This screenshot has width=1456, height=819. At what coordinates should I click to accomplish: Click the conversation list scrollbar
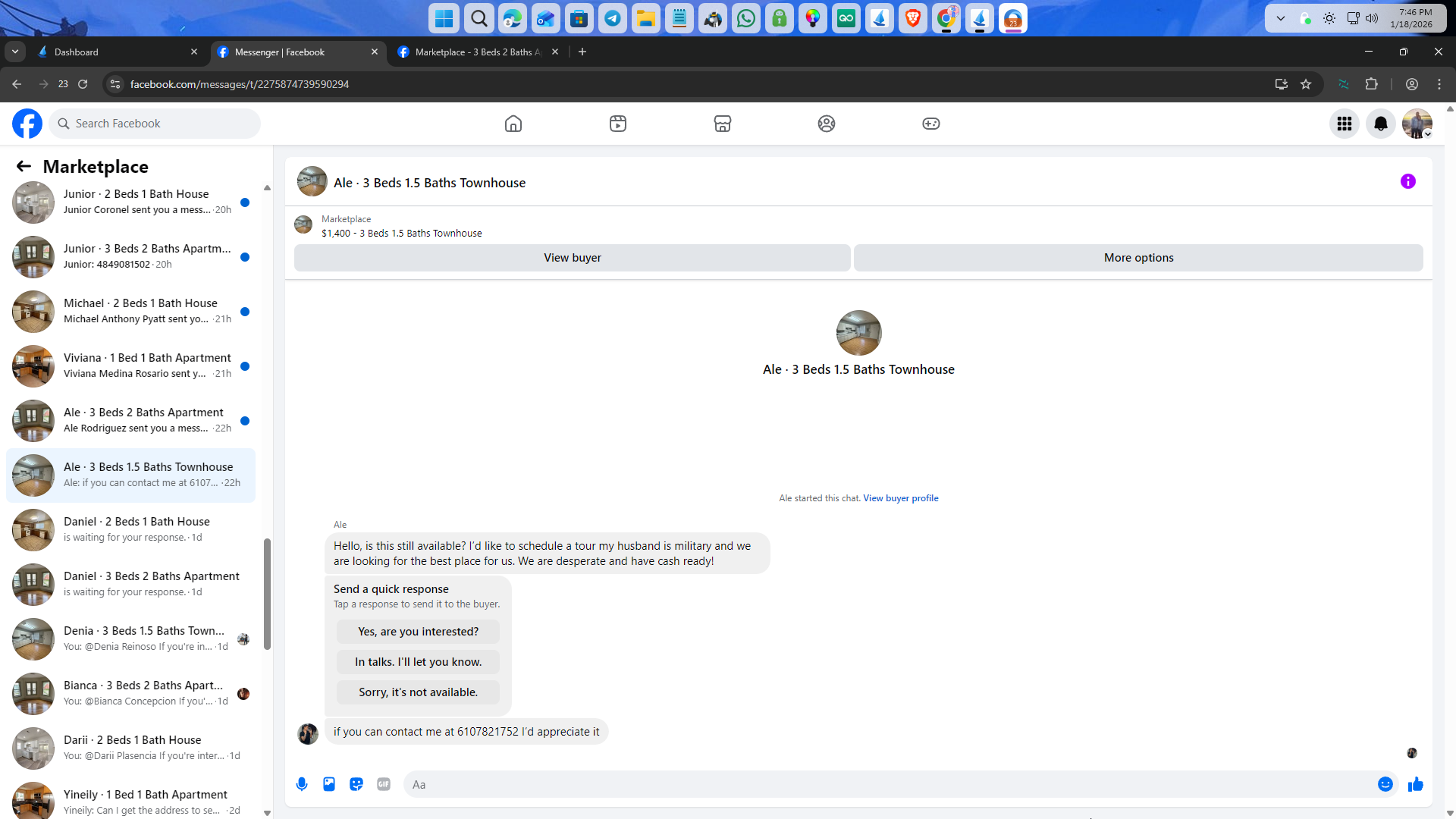point(267,594)
